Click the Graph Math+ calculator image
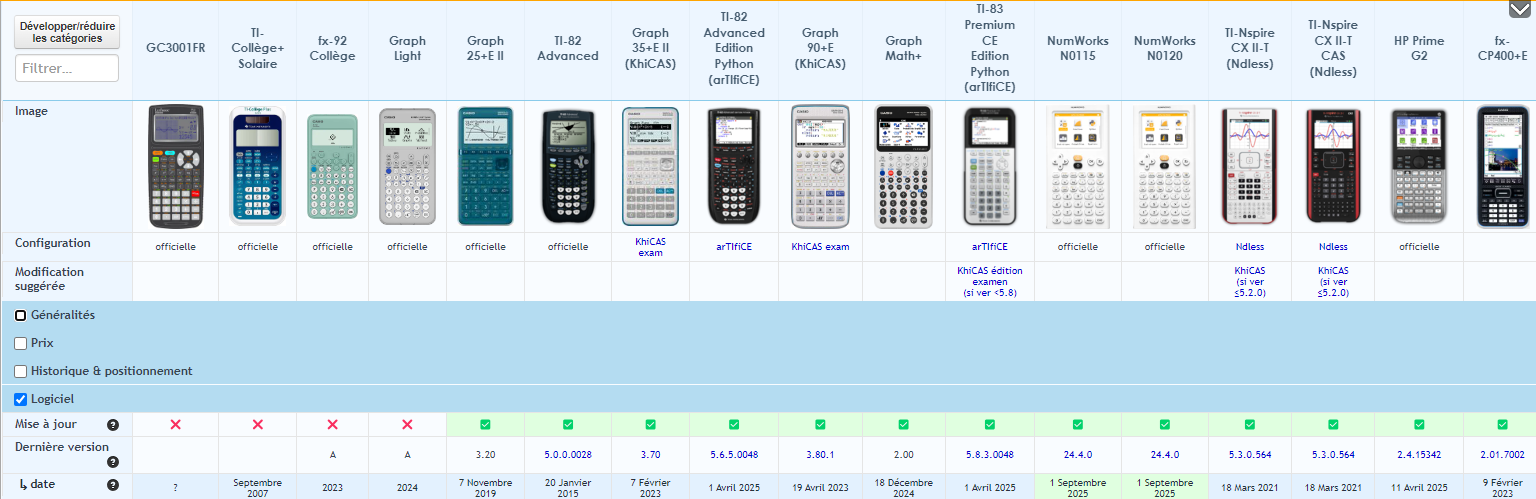The image size is (1536, 499). pyautogui.click(x=903, y=166)
